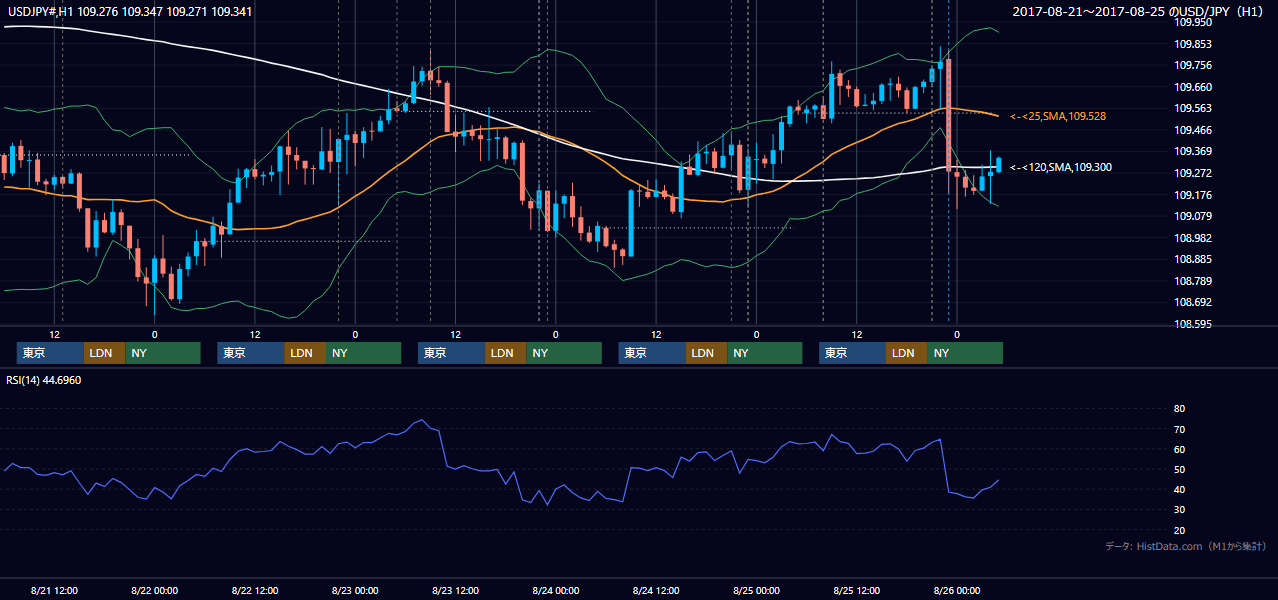Click RSI axis level 40
This screenshot has height=600, width=1278.
tap(1180, 490)
